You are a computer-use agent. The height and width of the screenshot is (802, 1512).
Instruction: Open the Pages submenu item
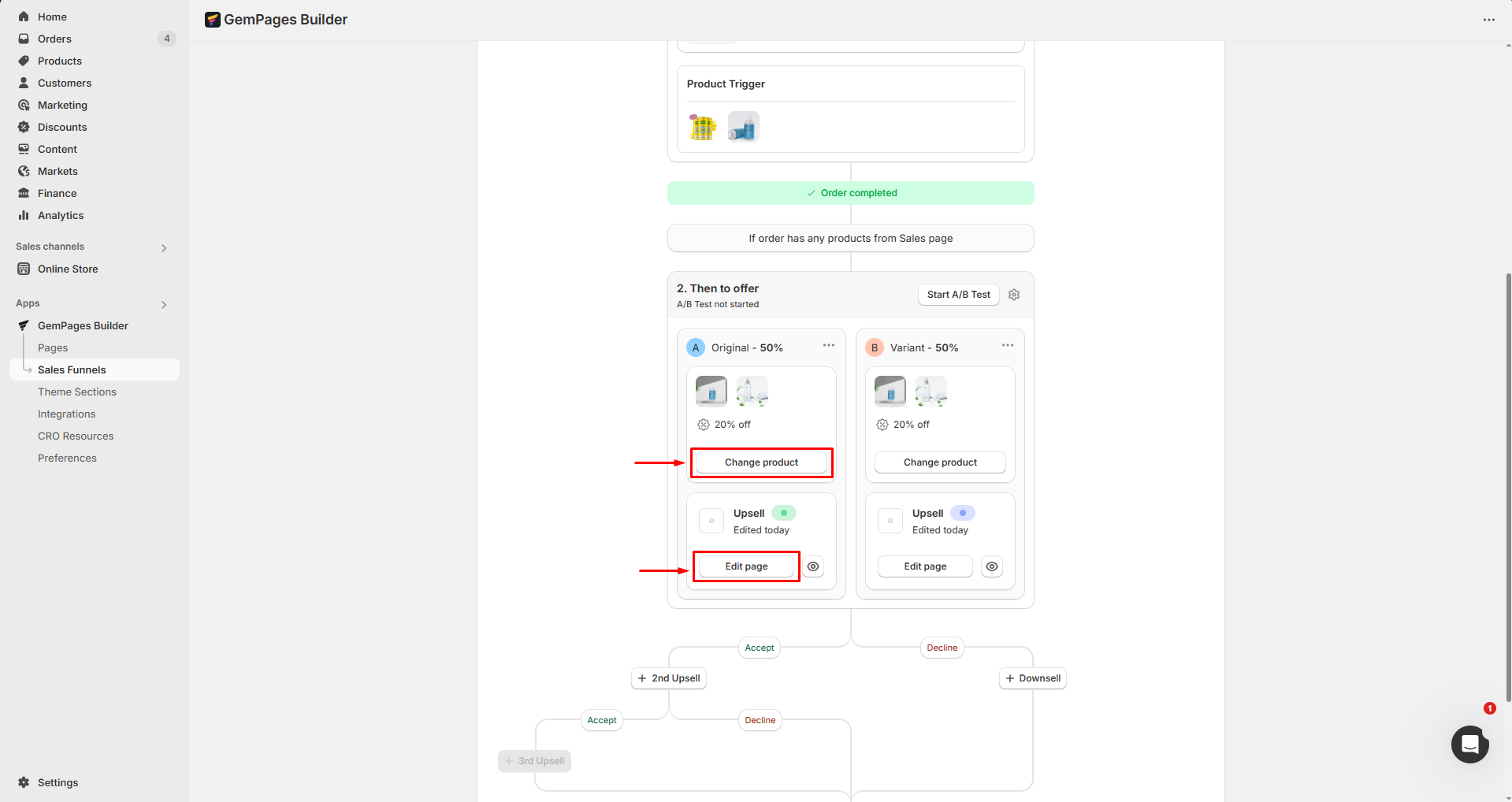point(53,347)
